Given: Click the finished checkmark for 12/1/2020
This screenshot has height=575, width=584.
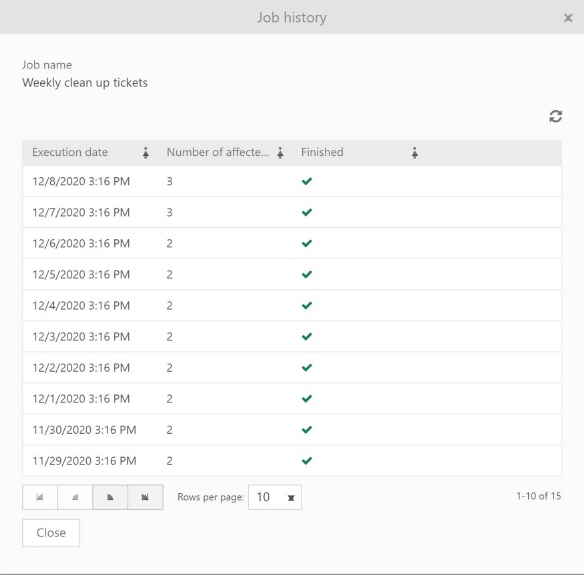Looking at the screenshot, I should 307,399.
